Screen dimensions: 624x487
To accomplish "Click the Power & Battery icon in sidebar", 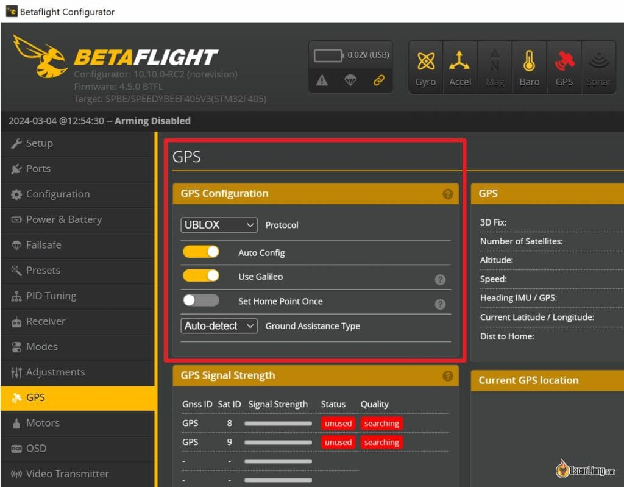I will tap(16, 220).
